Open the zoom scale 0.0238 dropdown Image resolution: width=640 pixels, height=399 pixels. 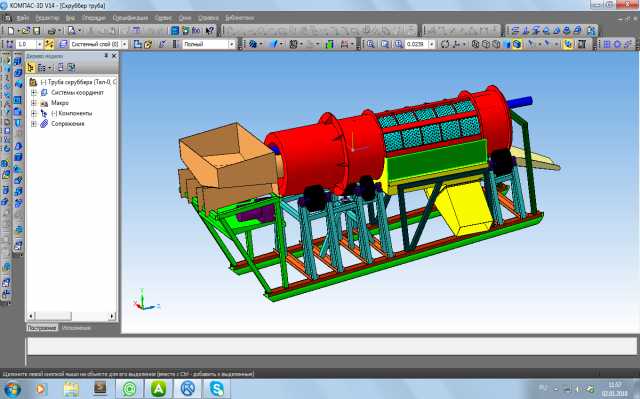431,44
